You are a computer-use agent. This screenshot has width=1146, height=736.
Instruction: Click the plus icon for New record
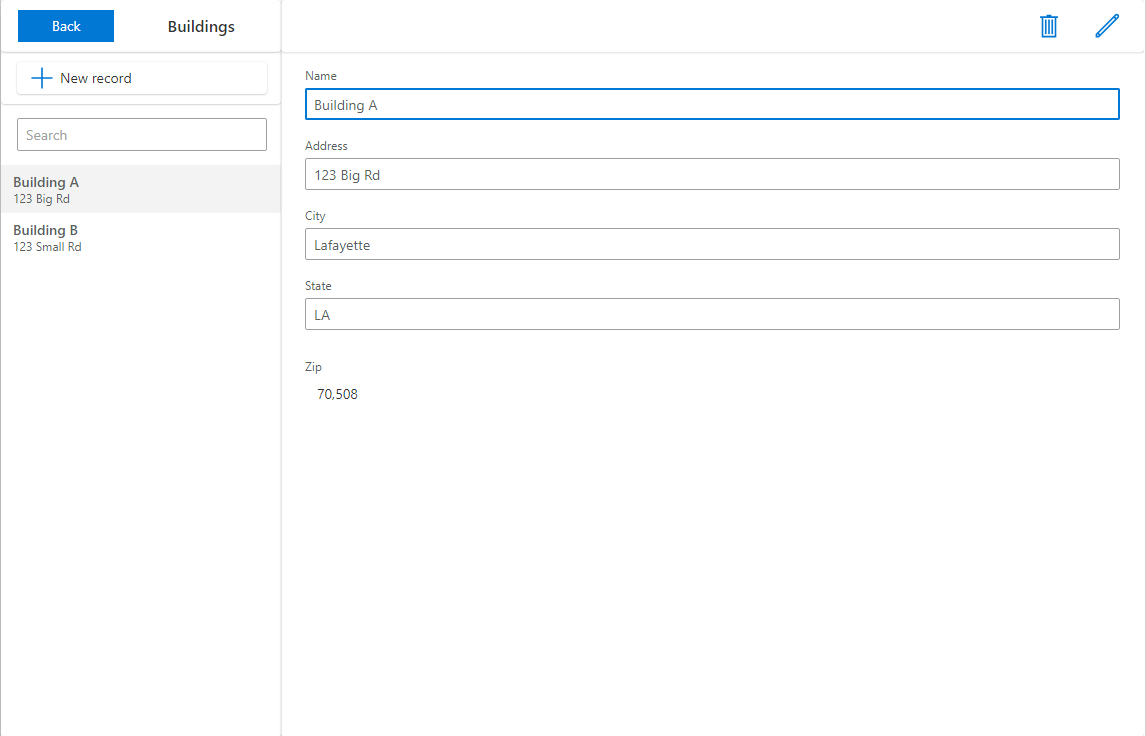[42, 78]
